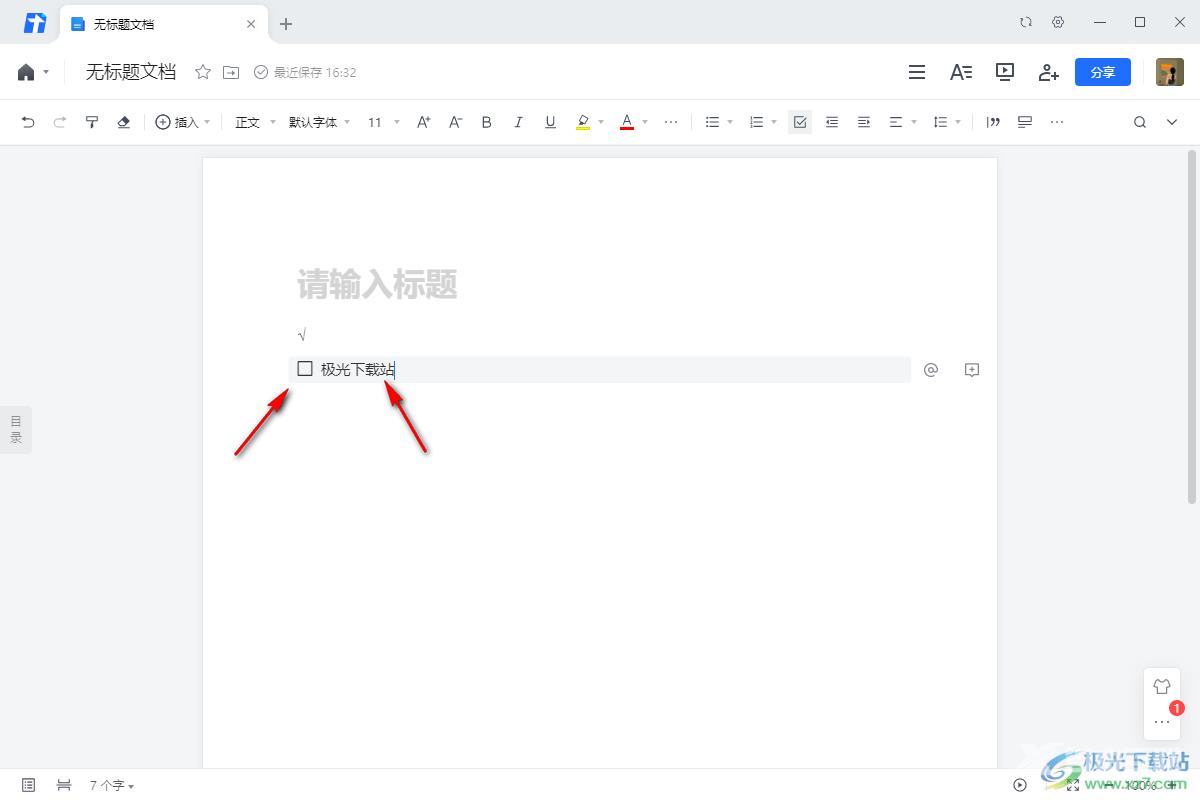
Task: Apply yellow highlight color
Action: click(583, 122)
